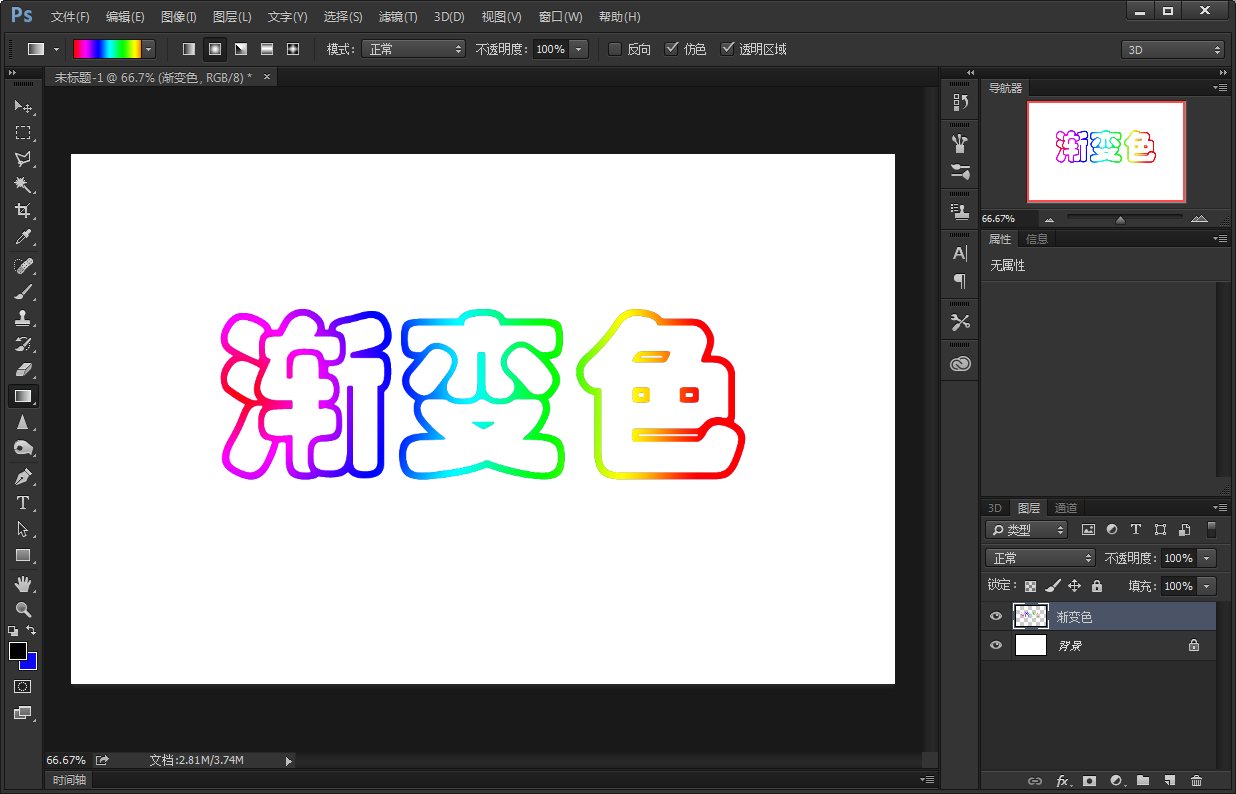Expand the layer blend mode 正常 dropdown
The image size is (1236, 794).
(1040, 558)
